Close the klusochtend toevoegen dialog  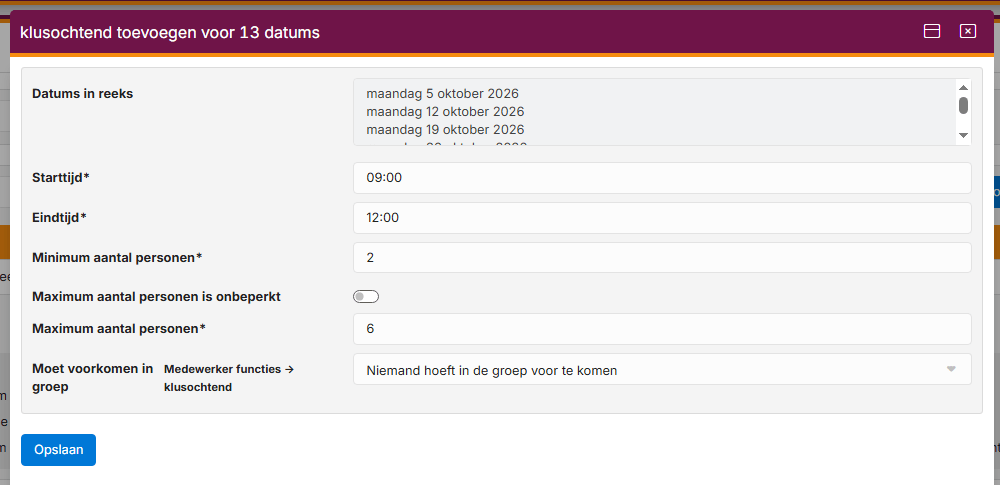coord(967,31)
